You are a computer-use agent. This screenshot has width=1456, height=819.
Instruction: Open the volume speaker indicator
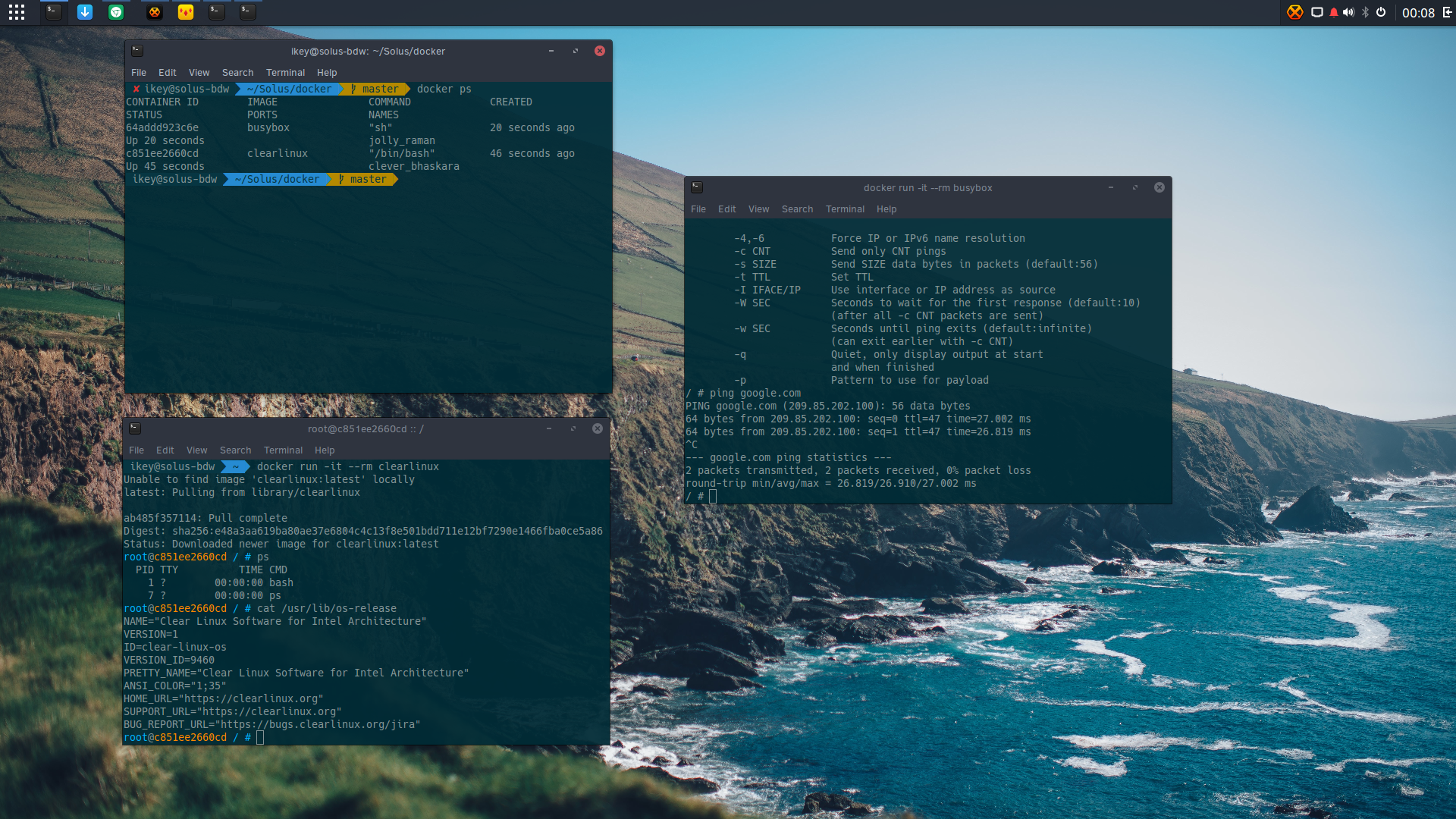pyautogui.click(x=1348, y=12)
